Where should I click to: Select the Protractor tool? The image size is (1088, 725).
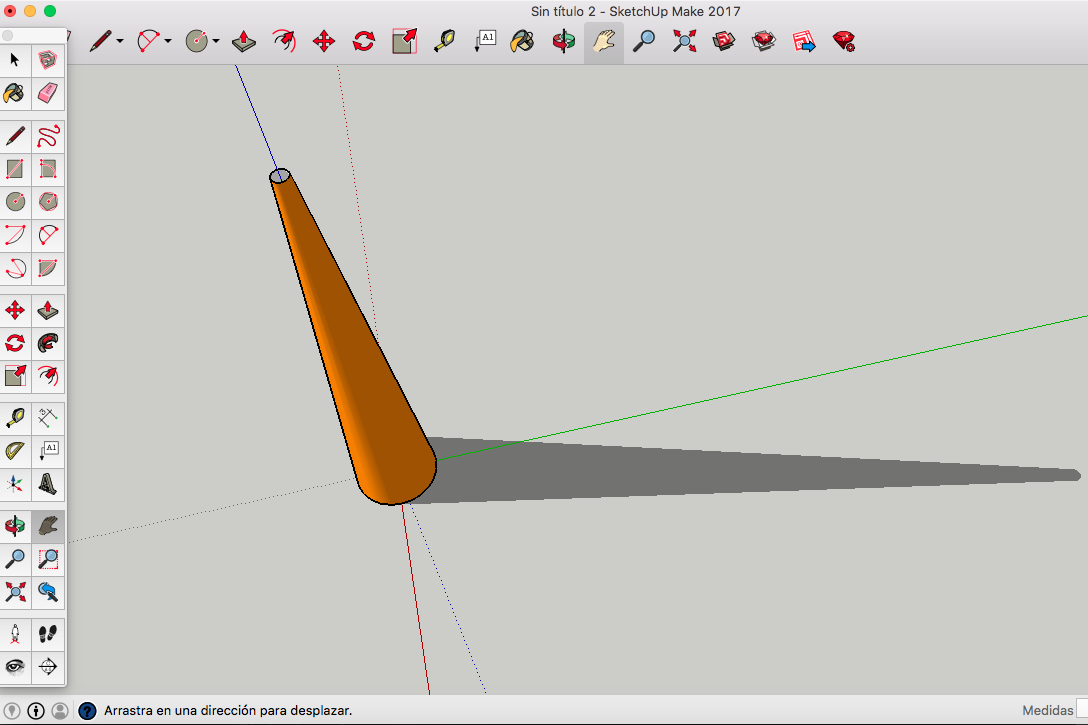[x=15, y=451]
